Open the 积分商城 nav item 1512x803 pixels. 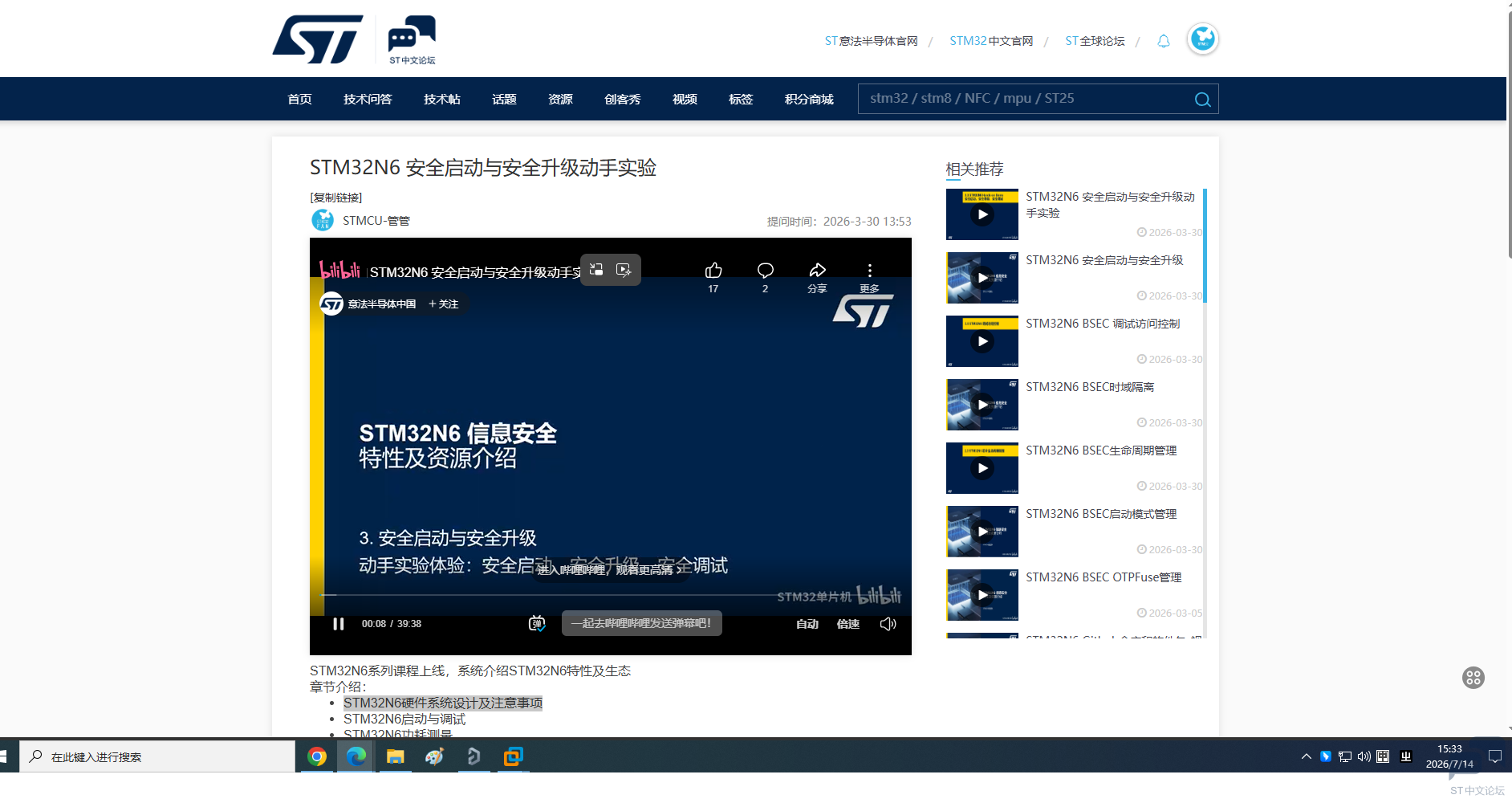coord(809,99)
